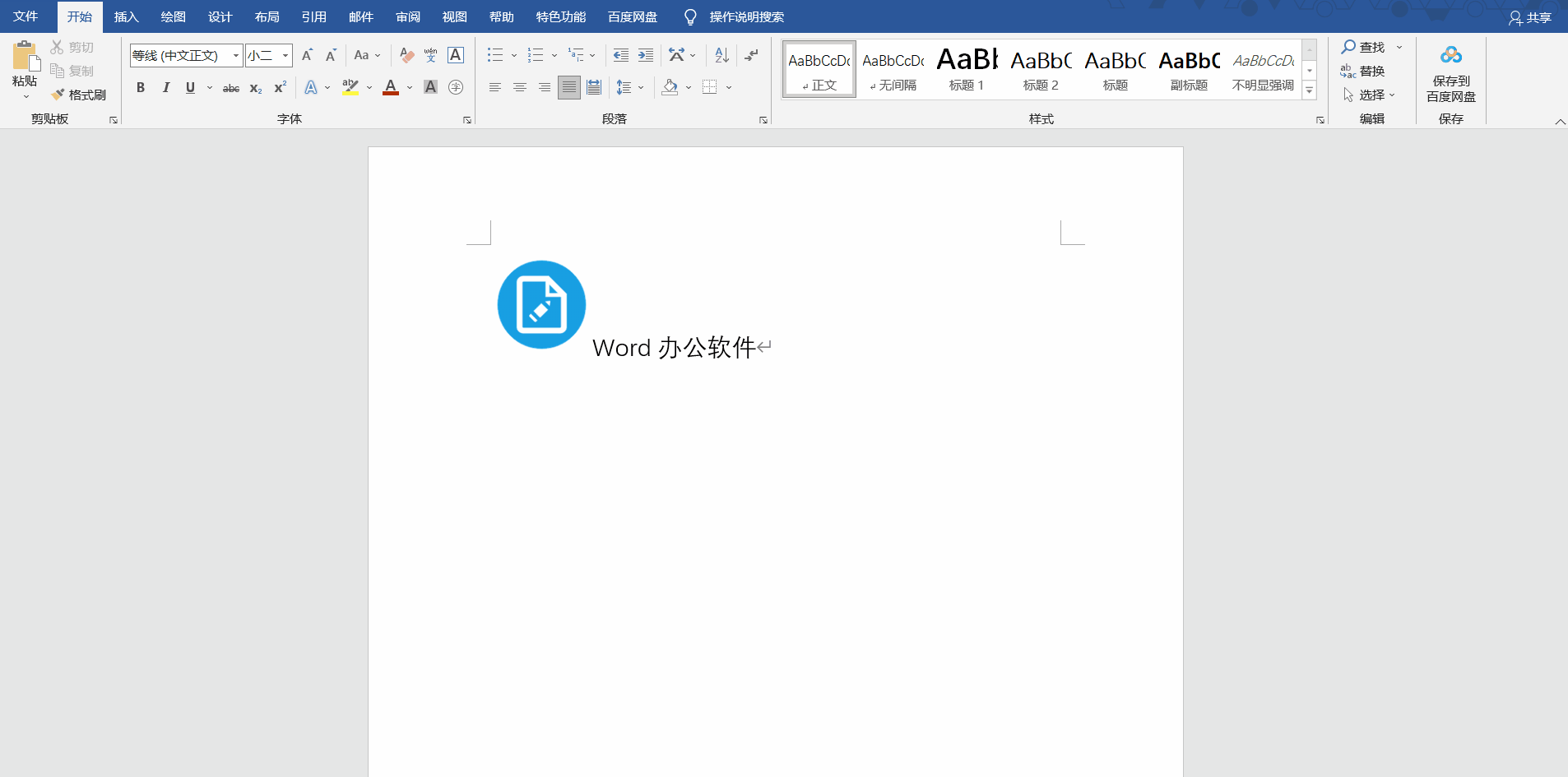The height and width of the screenshot is (777, 1568).
Task: Switch to the 插入 (Insert) ribbon tab
Action: [x=126, y=16]
